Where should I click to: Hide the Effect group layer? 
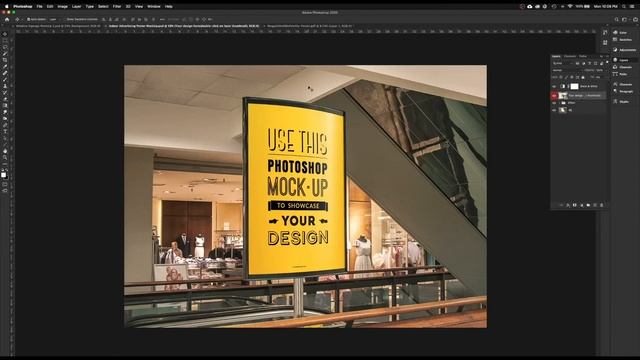tap(554, 103)
